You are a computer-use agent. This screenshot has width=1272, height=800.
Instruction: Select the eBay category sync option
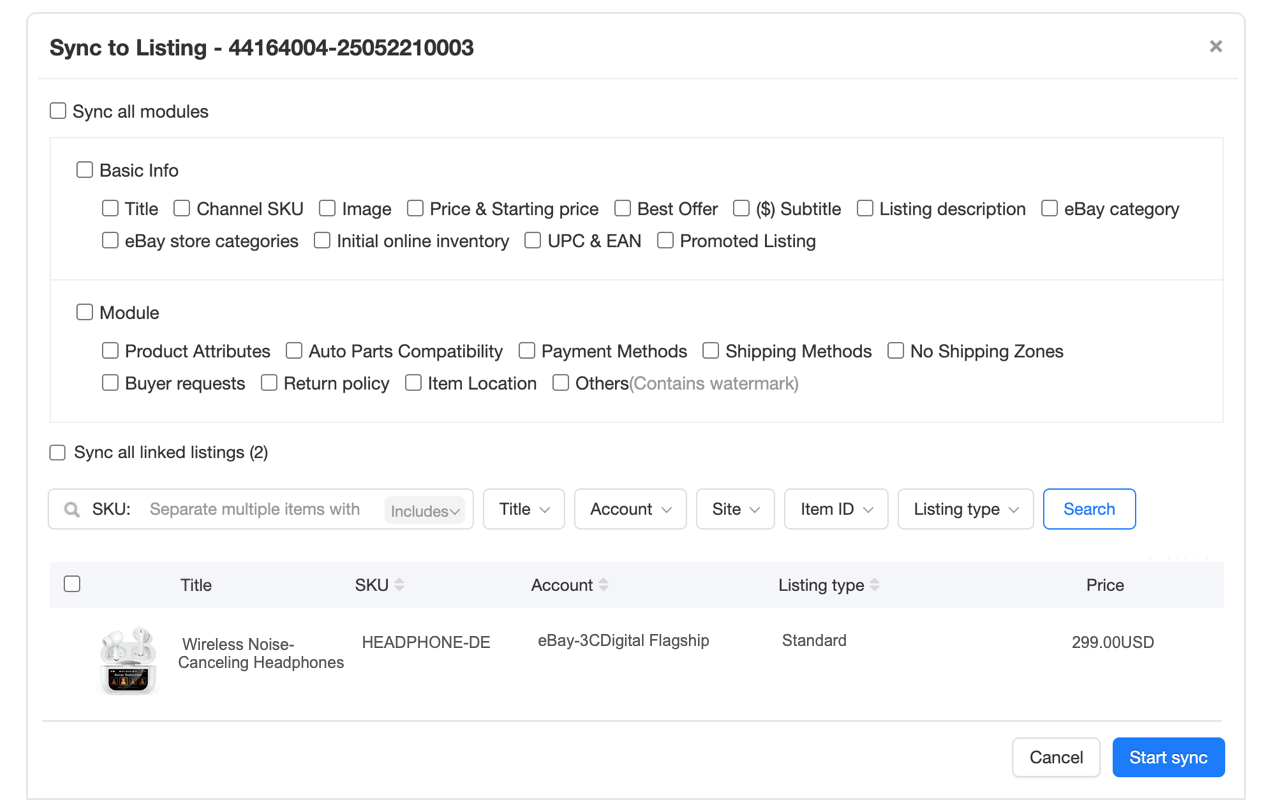[1048, 208]
